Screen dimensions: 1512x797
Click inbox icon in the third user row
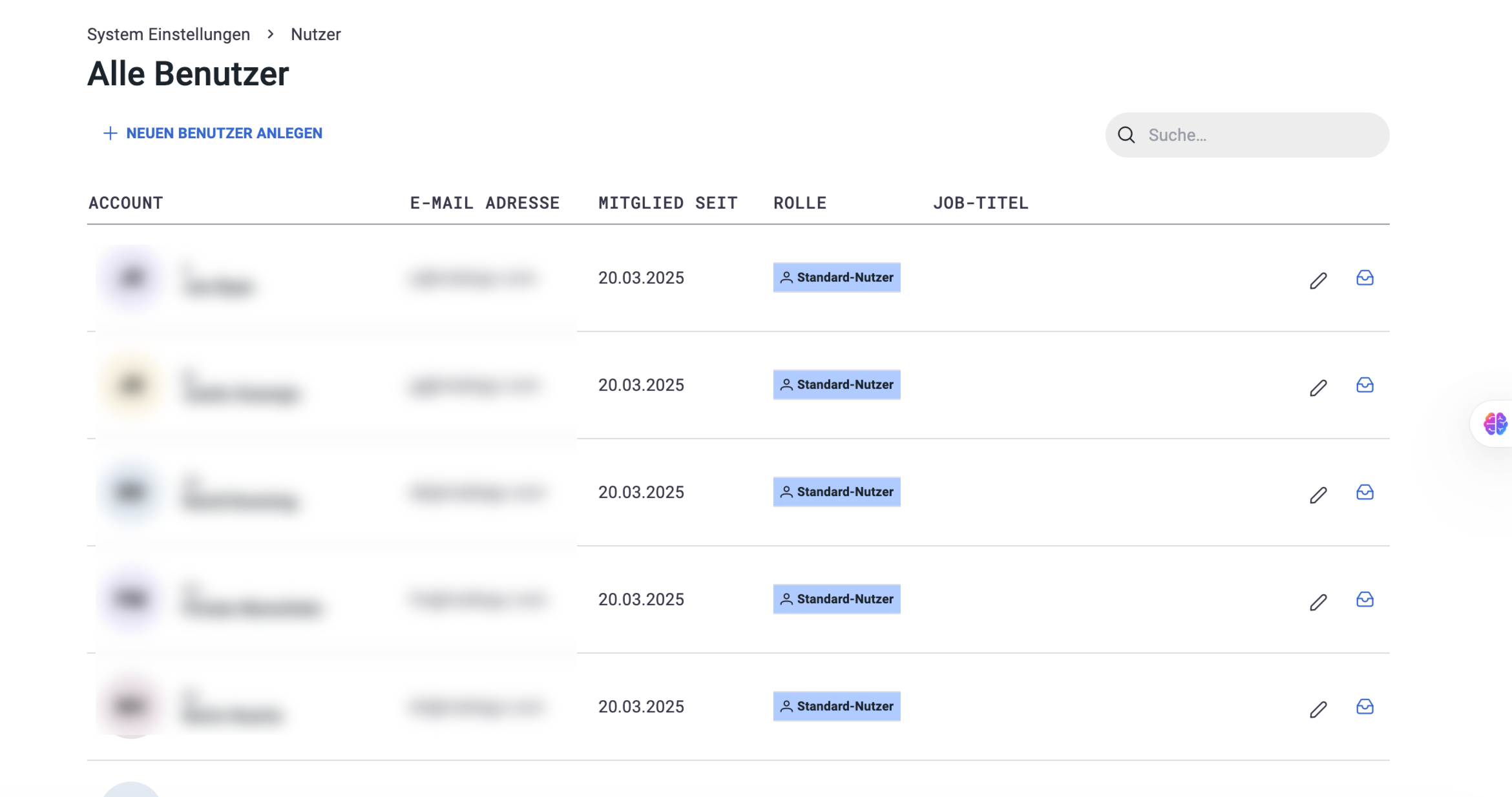1365,492
